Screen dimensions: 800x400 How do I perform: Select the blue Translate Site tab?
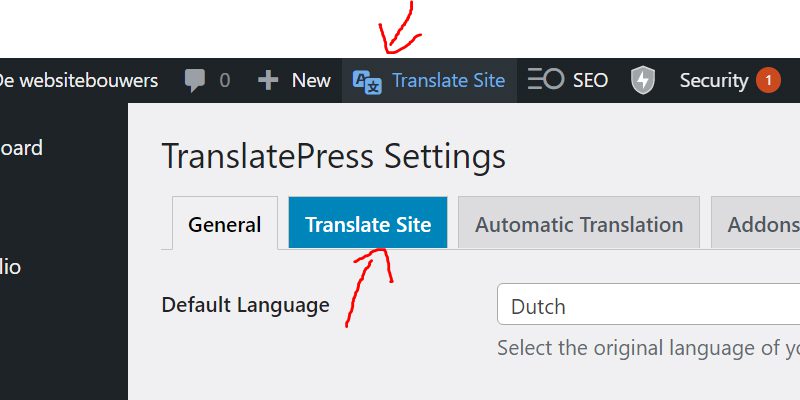(x=368, y=222)
